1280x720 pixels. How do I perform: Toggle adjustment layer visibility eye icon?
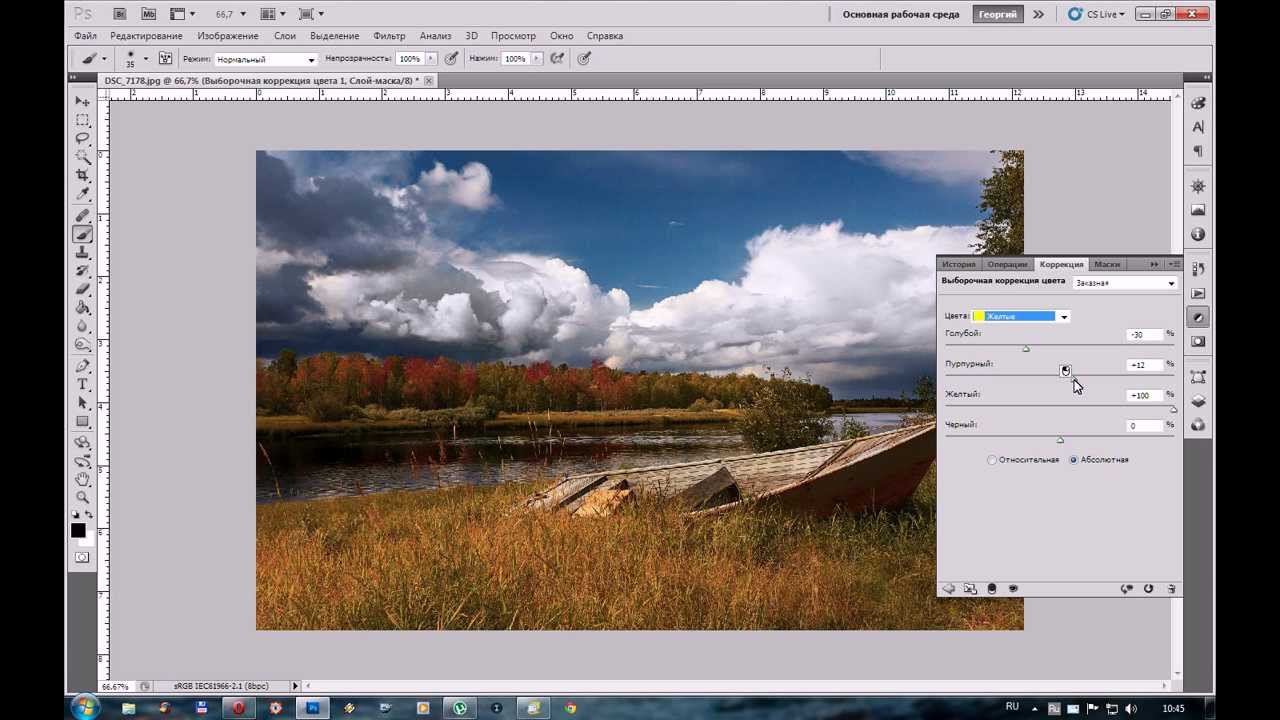(x=1013, y=589)
